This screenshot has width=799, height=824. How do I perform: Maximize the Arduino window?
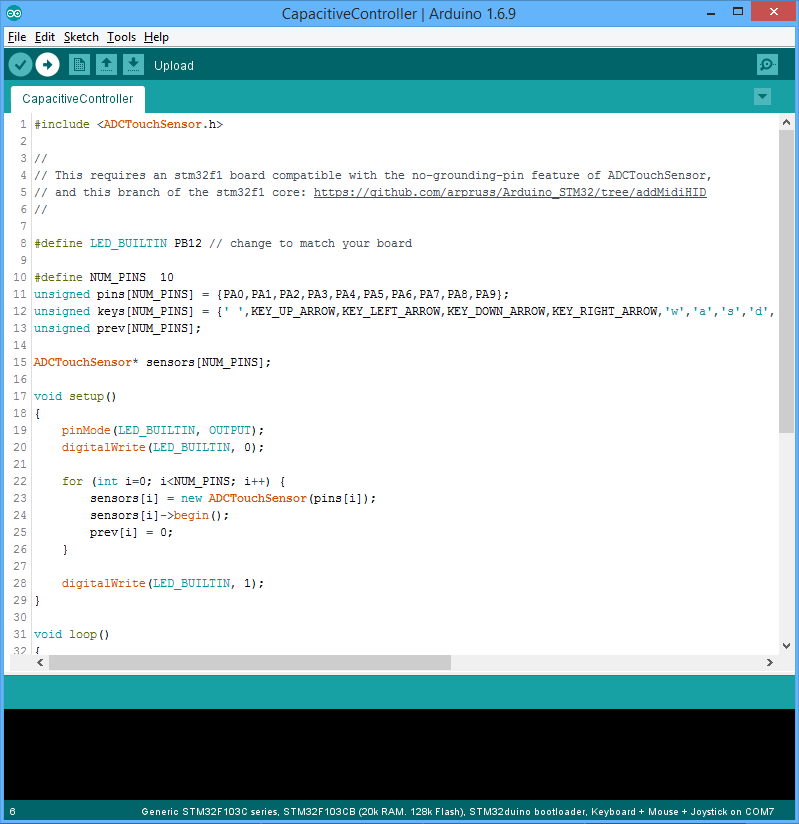[x=738, y=12]
